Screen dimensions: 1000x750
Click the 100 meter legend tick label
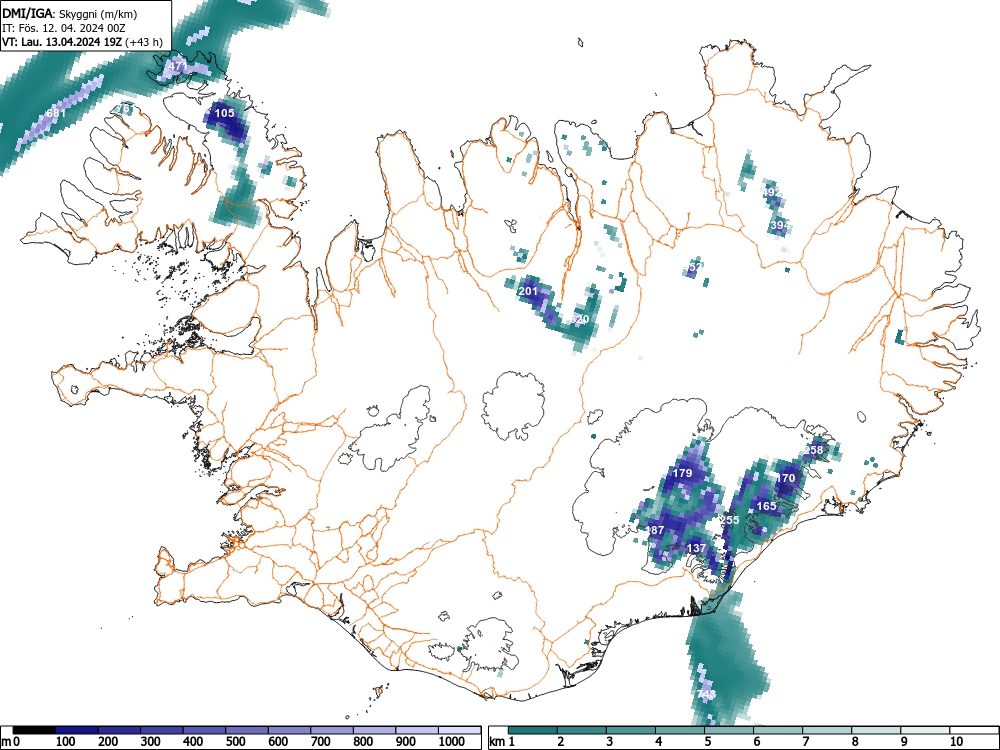coord(66,742)
